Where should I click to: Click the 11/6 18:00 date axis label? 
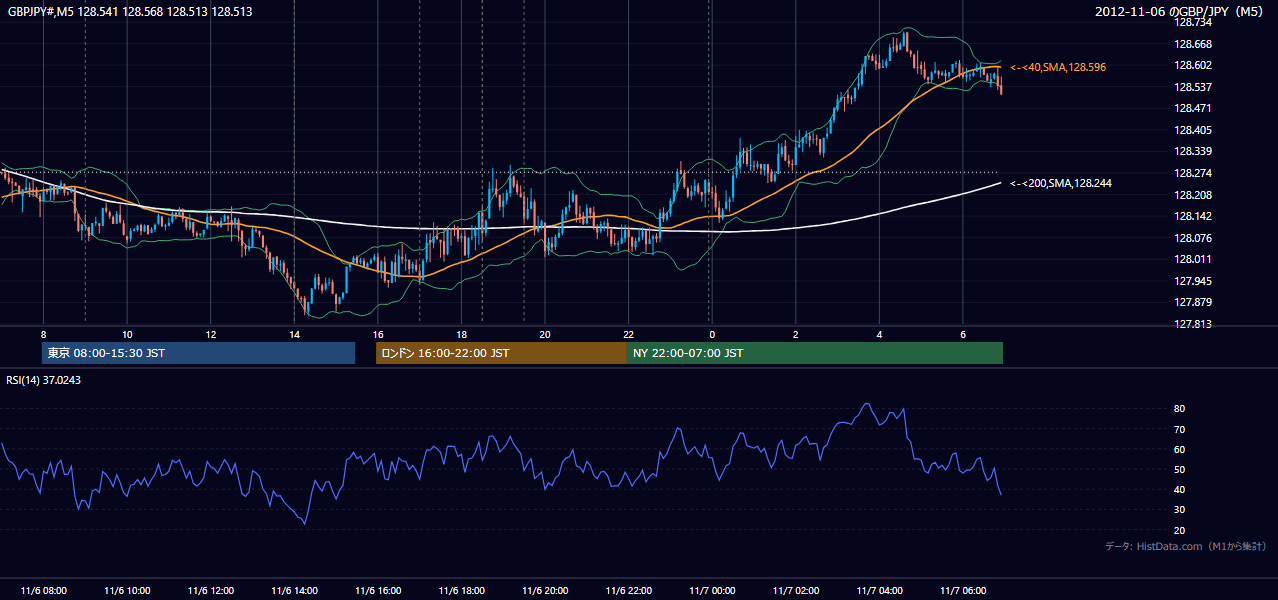coord(461,591)
